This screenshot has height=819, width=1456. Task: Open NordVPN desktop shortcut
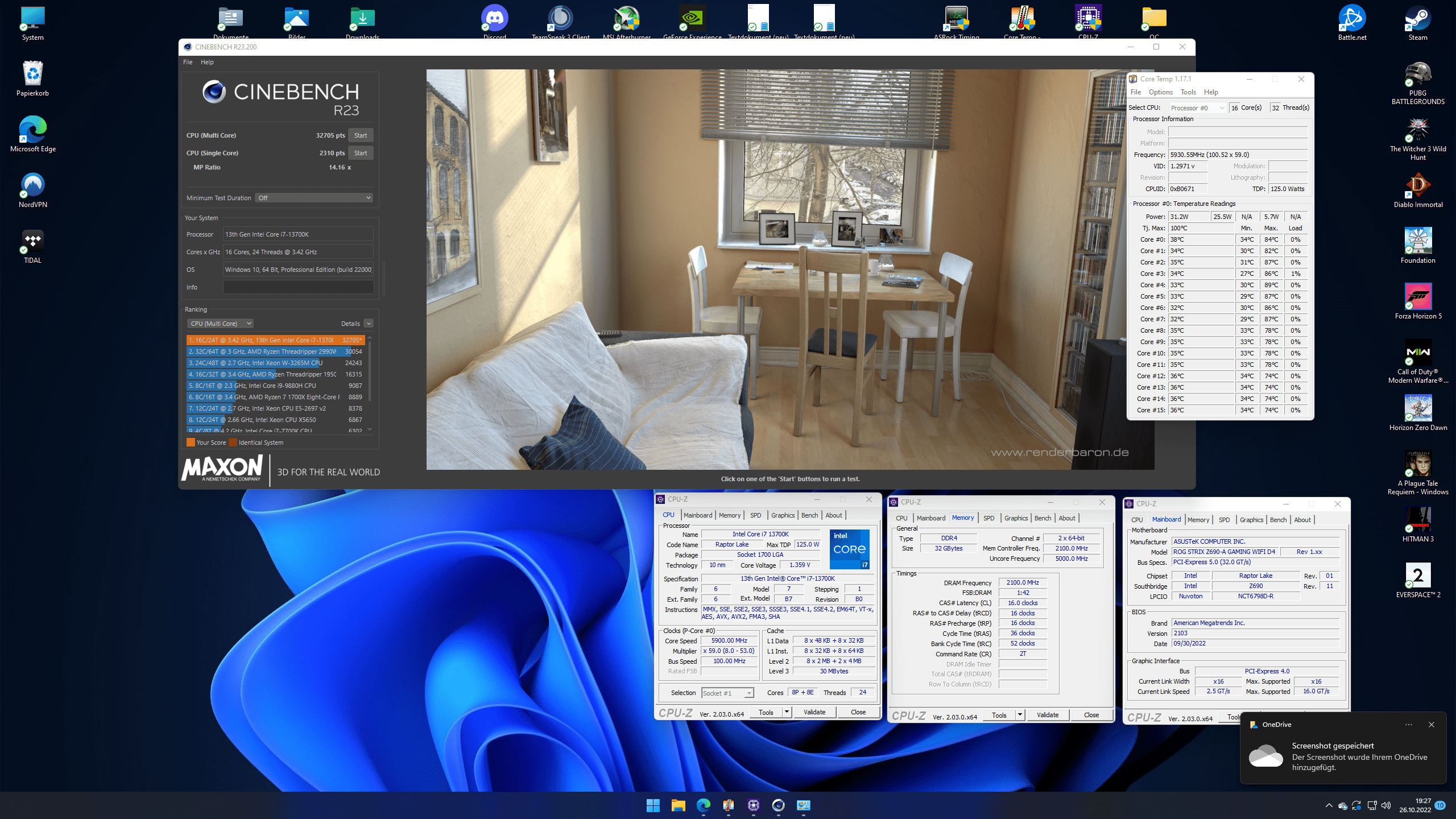(x=33, y=191)
